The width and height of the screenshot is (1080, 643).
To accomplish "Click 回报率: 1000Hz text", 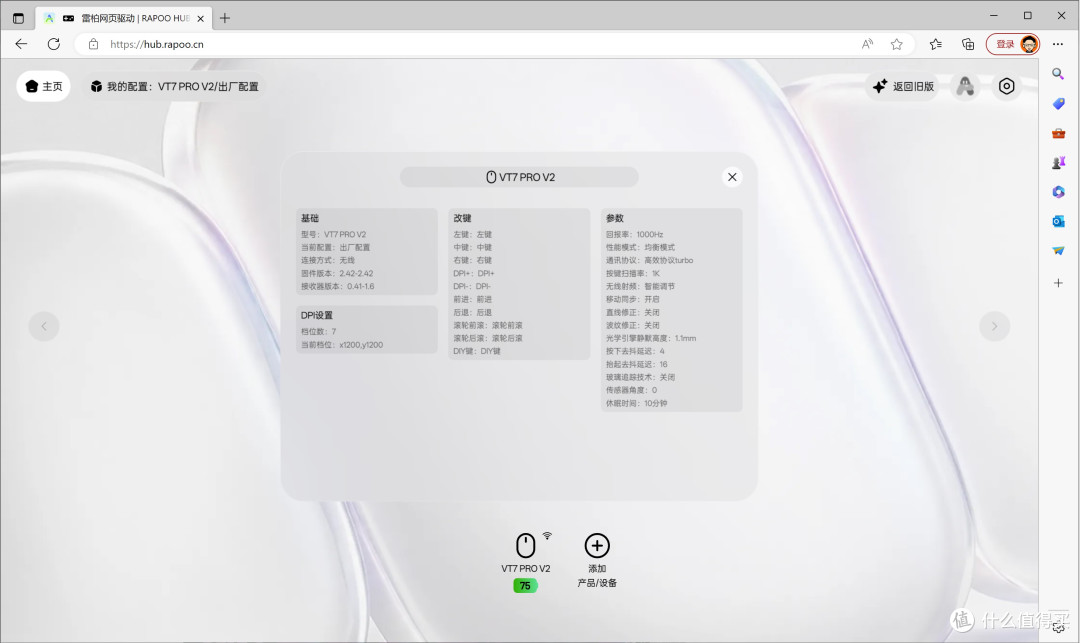I will (x=634, y=234).
